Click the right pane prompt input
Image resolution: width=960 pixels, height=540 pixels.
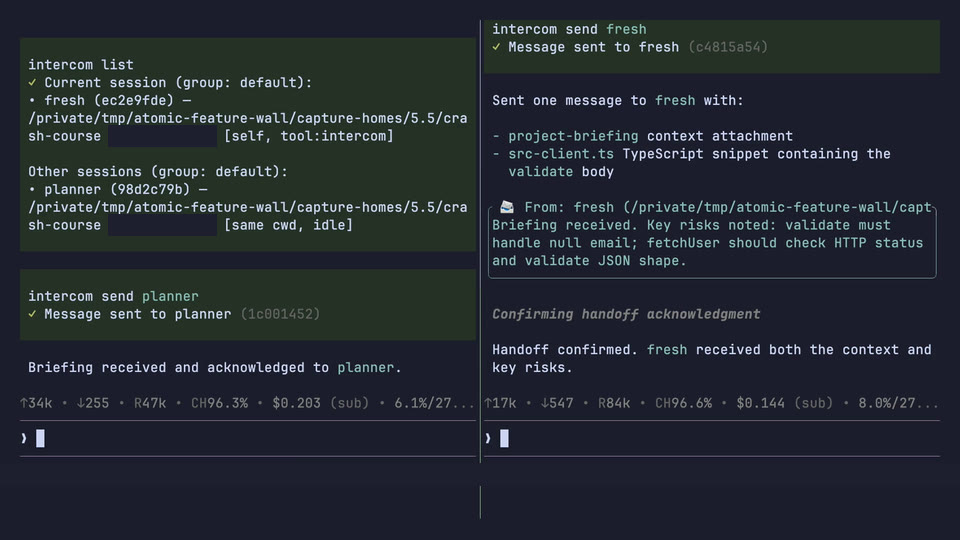tap(711, 438)
